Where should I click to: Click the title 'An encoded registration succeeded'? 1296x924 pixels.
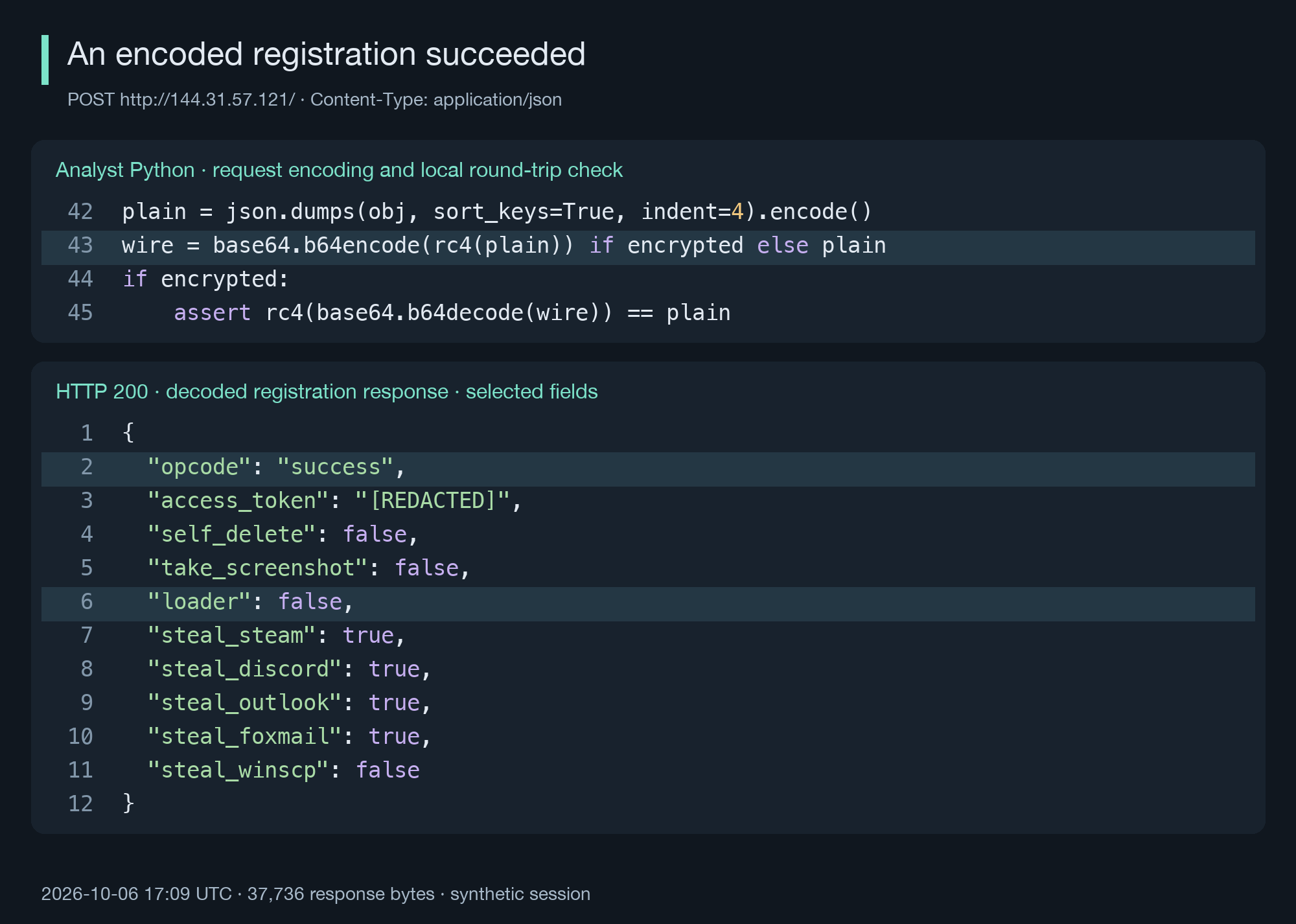coord(326,54)
